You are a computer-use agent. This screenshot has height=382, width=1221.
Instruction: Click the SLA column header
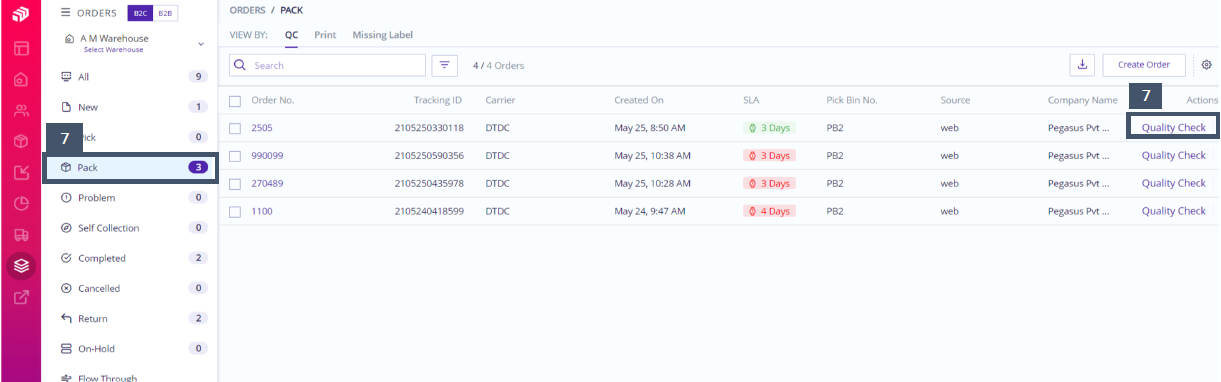[x=751, y=100]
